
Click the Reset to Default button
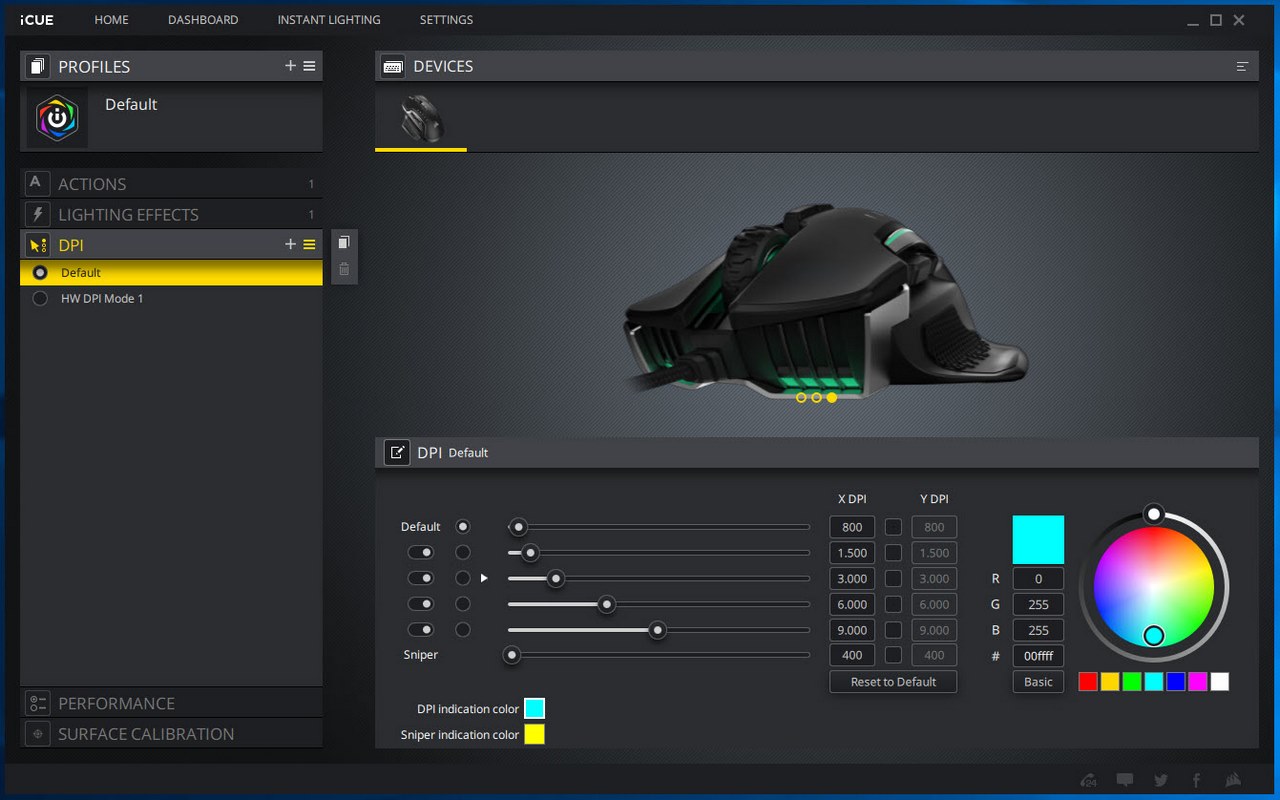tap(893, 682)
